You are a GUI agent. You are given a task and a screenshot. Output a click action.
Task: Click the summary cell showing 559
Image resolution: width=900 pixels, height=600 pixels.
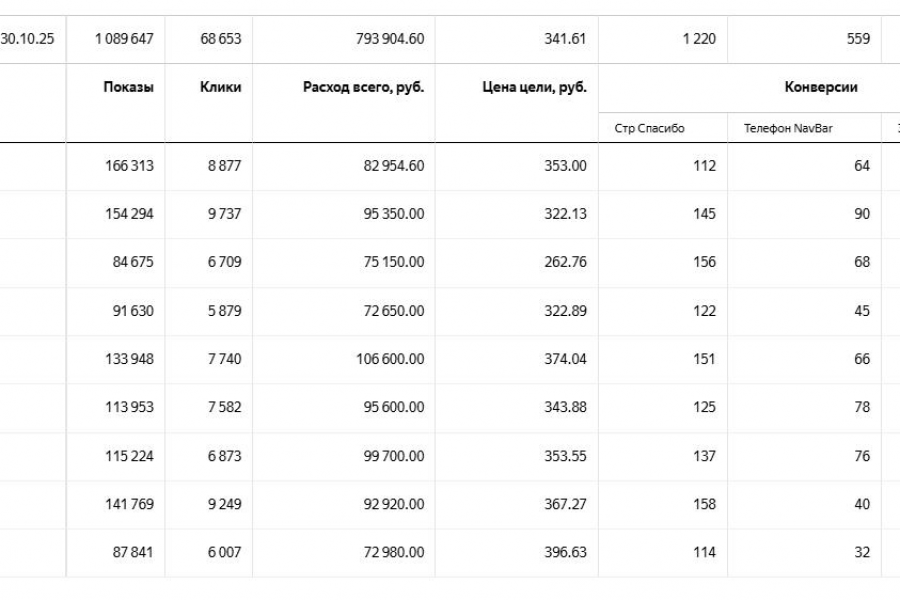(x=857, y=40)
